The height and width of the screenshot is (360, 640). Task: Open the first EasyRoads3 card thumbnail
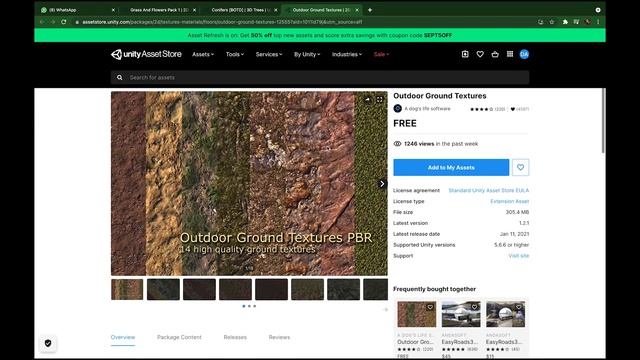tap(461, 314)
